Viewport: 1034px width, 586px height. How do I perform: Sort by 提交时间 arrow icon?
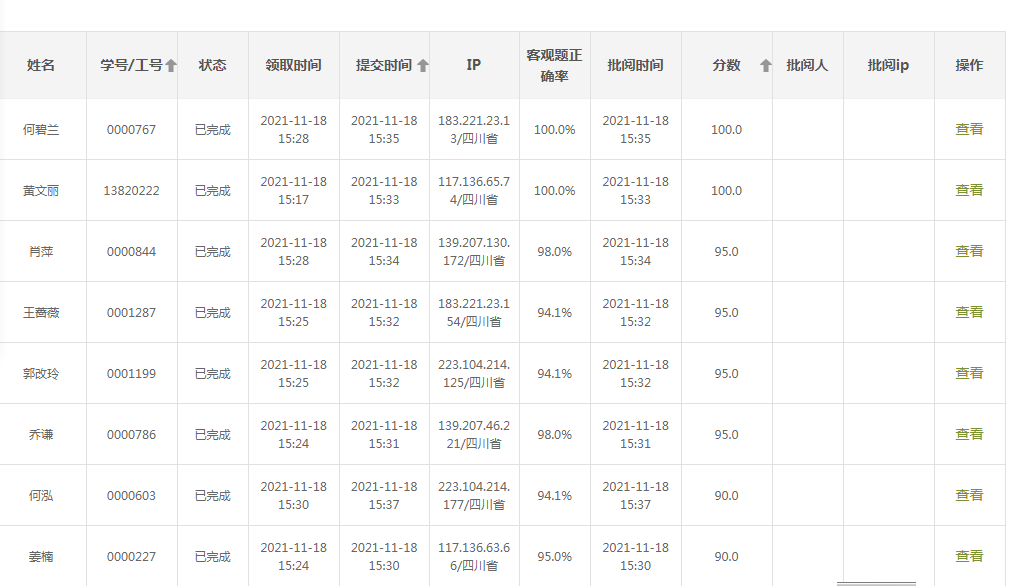click(423, 66)
